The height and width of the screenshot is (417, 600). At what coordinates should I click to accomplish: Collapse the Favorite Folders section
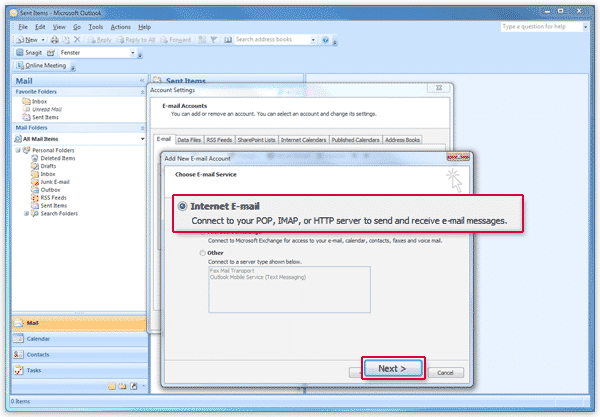(x=142, y=92)
